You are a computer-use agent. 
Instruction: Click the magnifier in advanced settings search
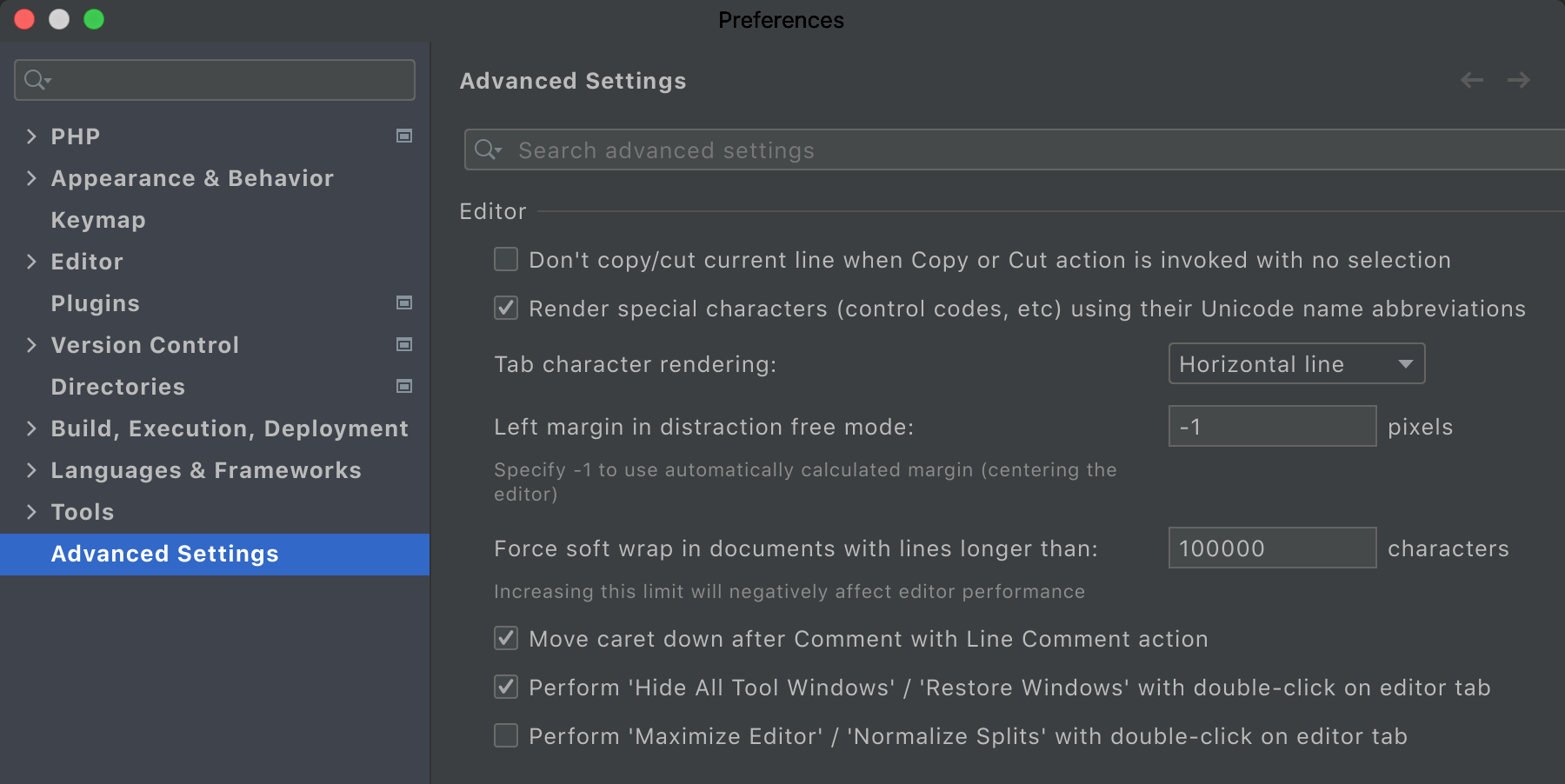(x=488, y=149)
